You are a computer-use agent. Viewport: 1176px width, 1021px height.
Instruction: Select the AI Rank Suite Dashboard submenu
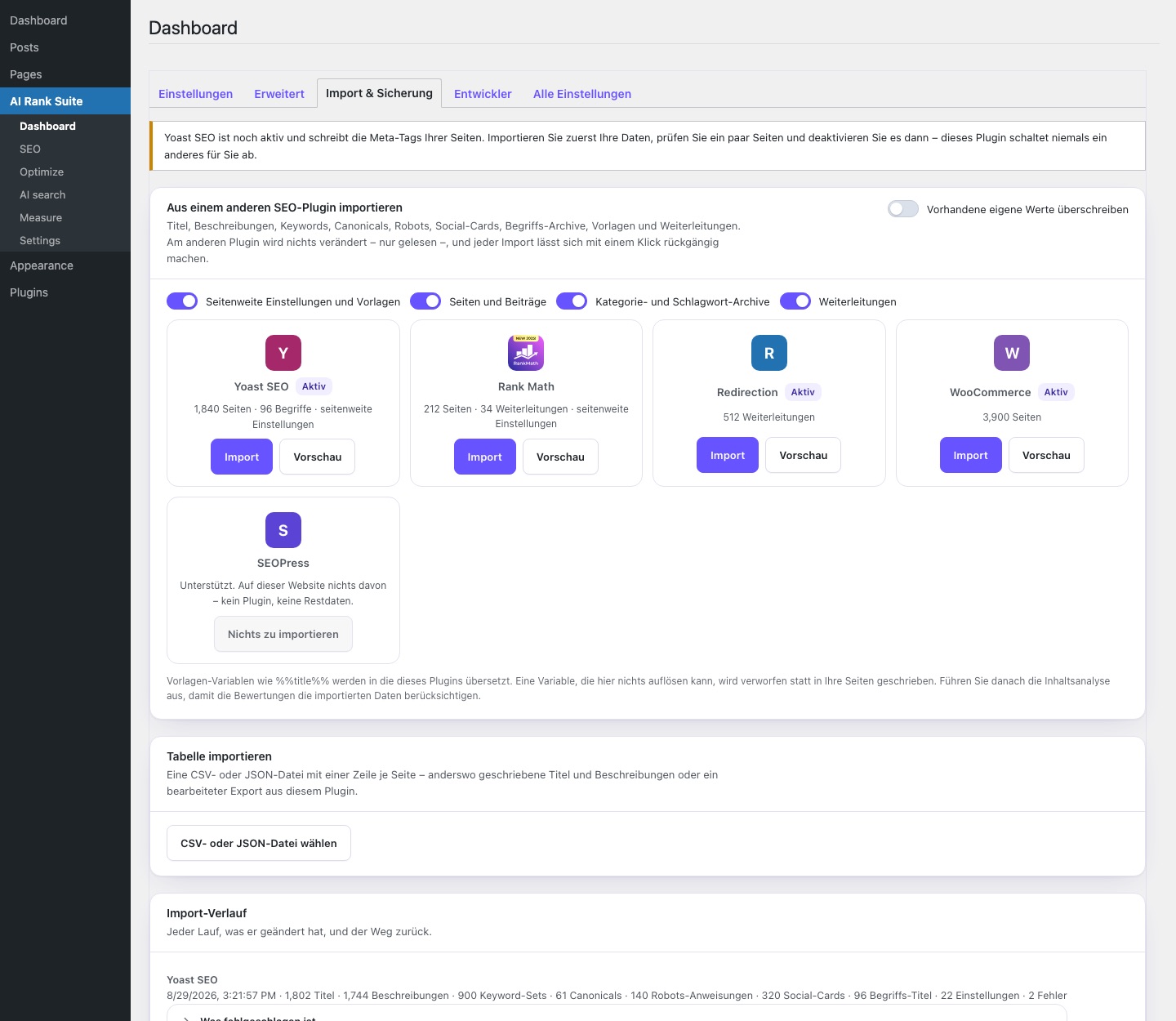point(65,126)
